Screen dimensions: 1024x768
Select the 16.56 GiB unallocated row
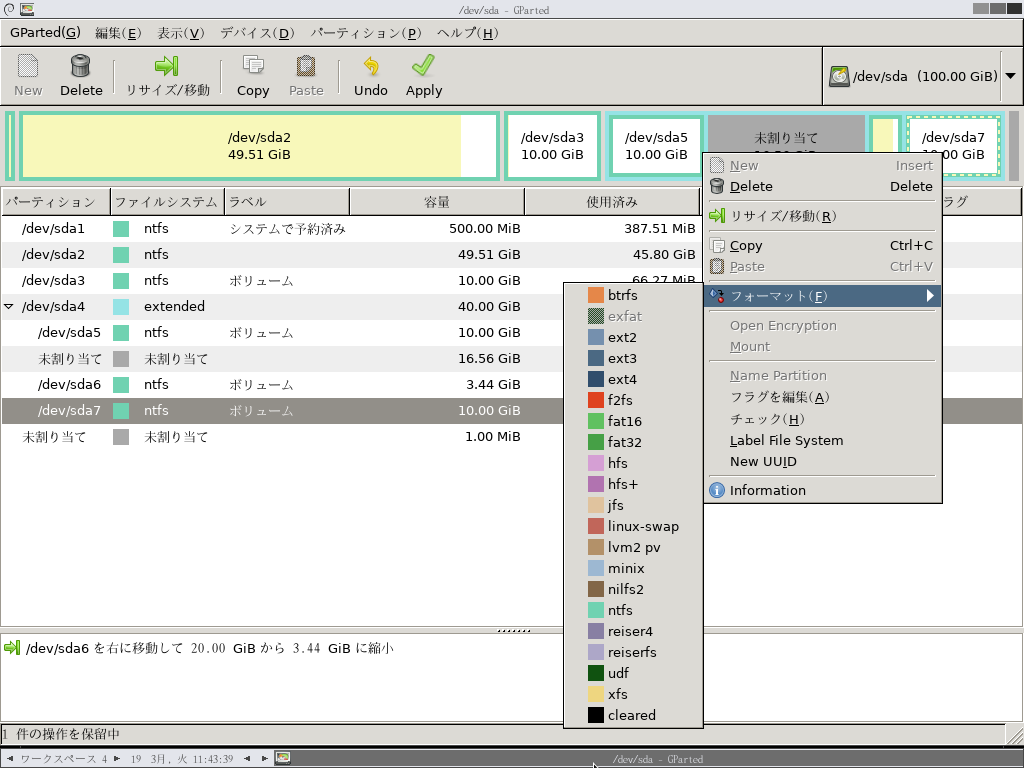coord(282,359)
